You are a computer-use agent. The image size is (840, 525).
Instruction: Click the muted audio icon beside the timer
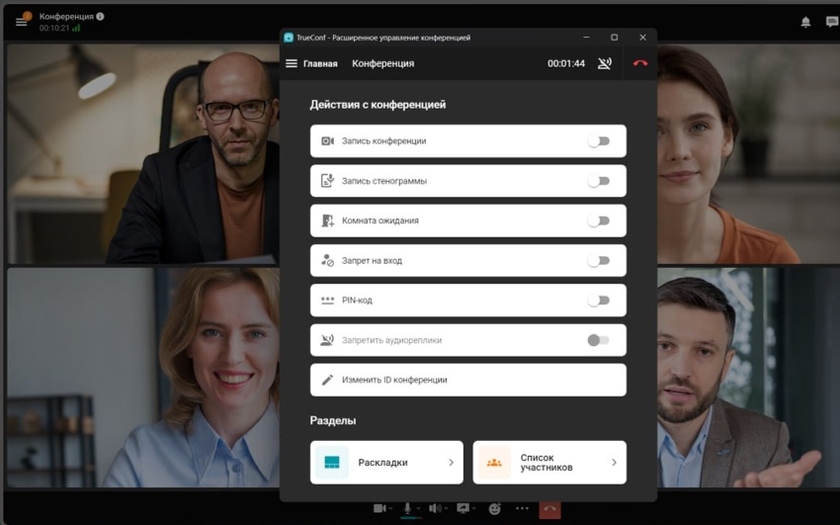[x=605, y=63]
